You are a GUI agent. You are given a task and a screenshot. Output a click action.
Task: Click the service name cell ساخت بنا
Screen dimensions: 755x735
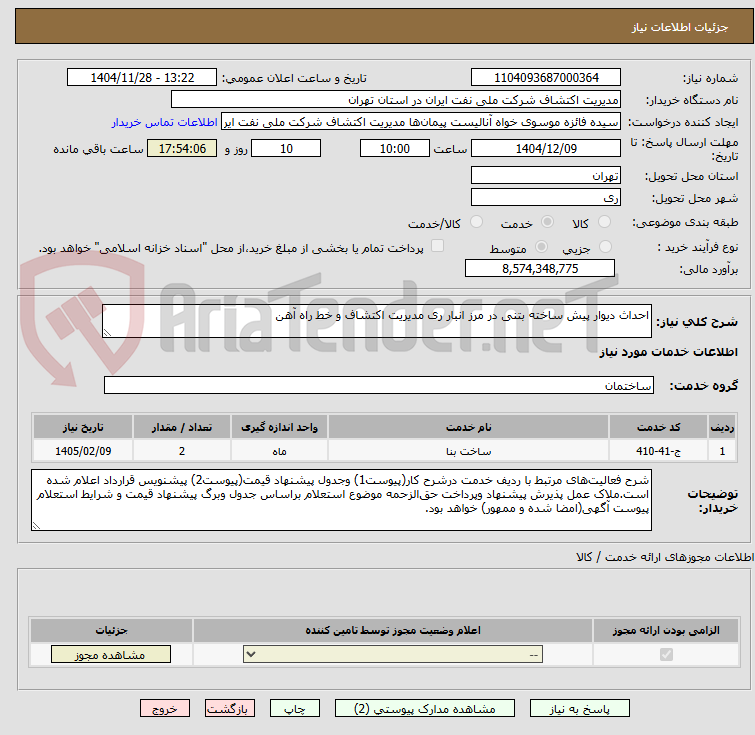(468, 451)
